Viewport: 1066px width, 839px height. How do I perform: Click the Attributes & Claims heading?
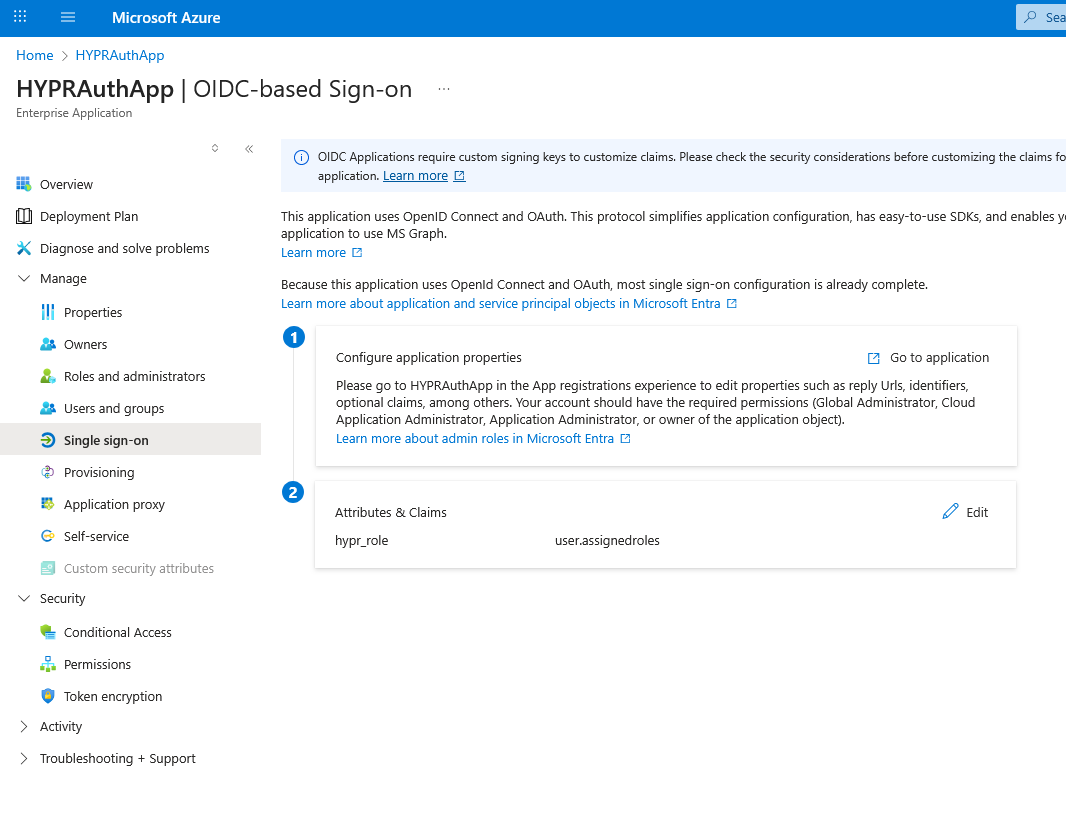(x=391, y=512)
